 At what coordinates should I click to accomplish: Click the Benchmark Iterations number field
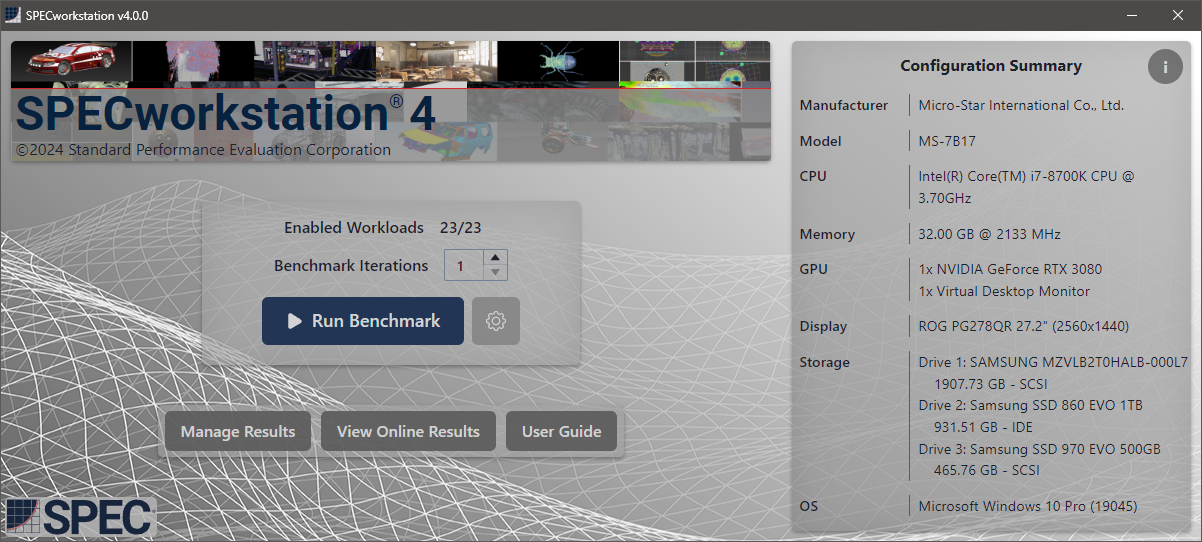(463, 266)
